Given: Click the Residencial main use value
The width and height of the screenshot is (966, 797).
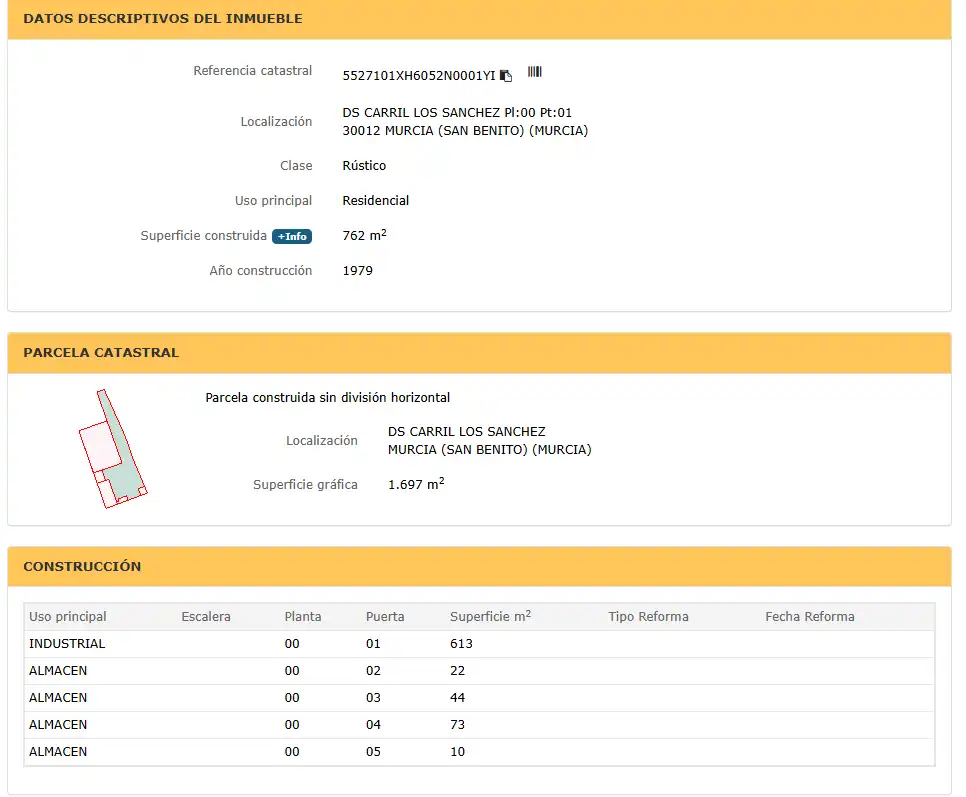Looking at the screenshot, I should coord(376,201).
